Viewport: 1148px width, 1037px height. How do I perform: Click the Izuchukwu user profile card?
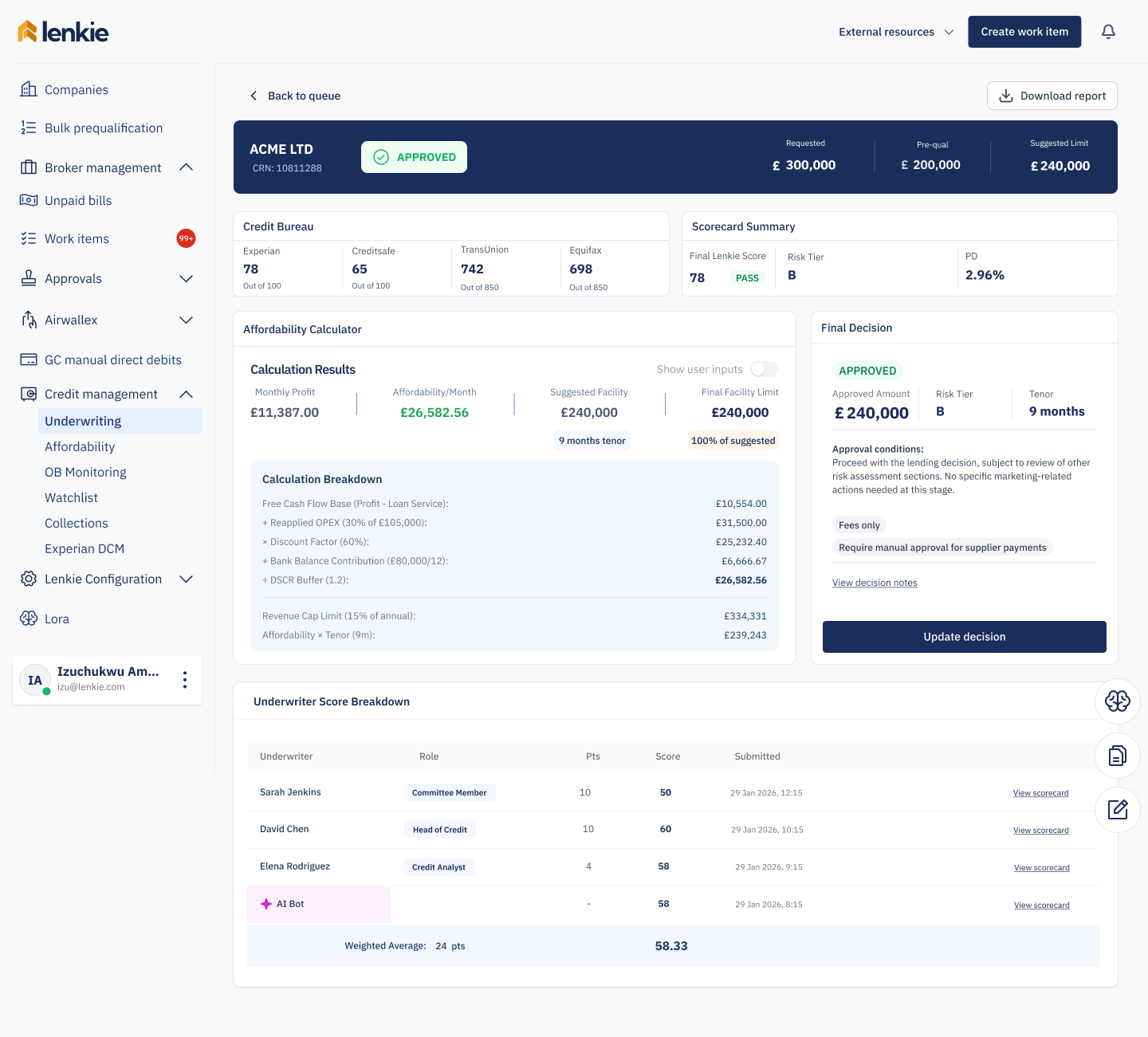click(x=107, y=680)
